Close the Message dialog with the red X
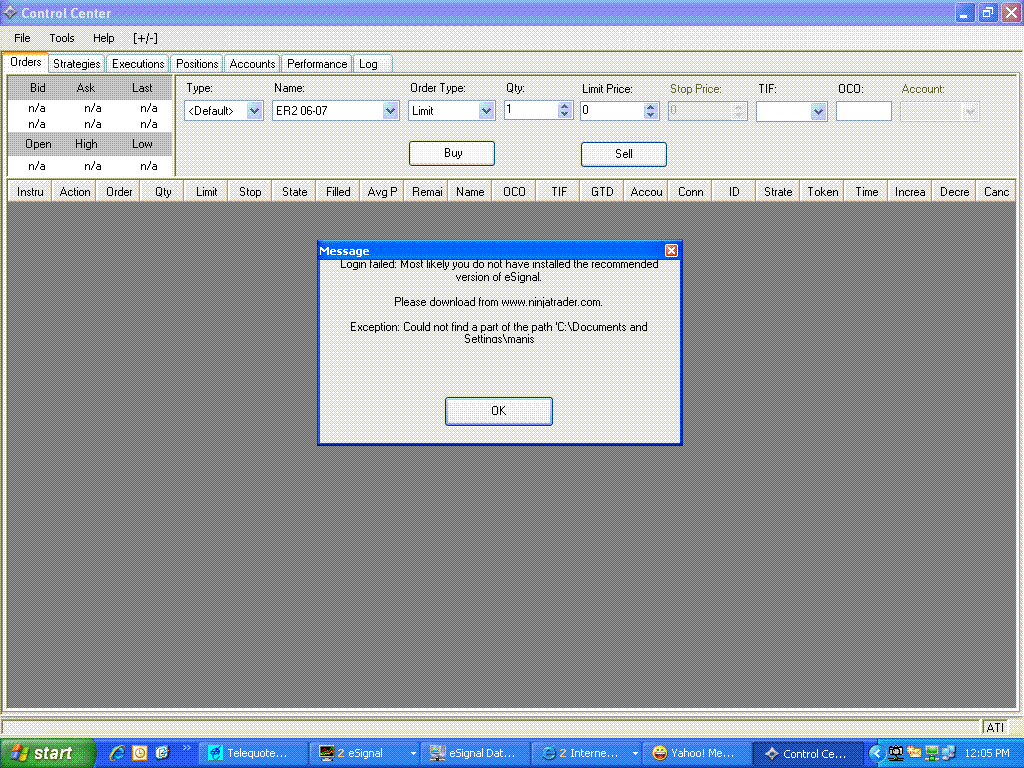Viewport: 1024px width, 768px height. coord(671,251)
